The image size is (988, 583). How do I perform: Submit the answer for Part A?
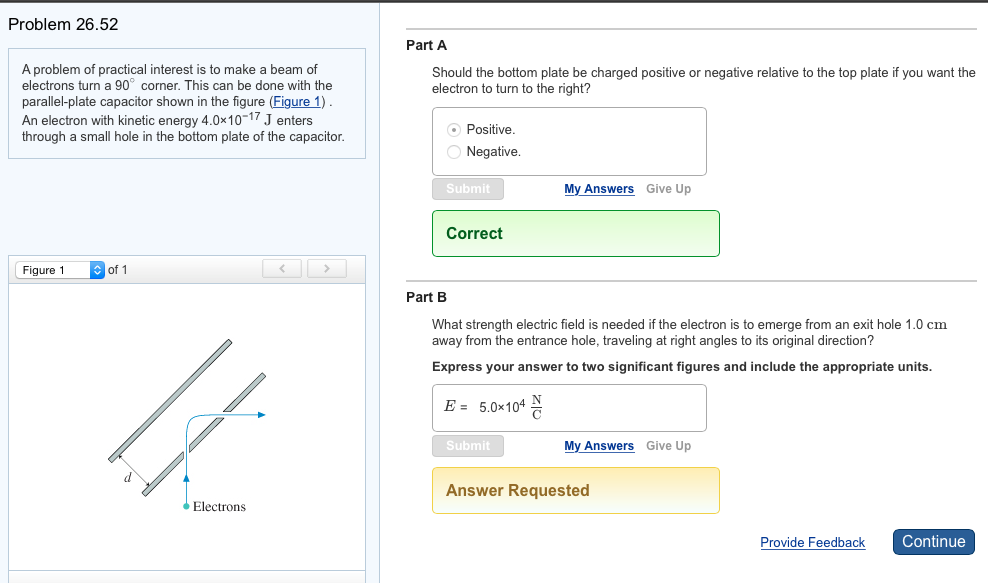[467, 188]
